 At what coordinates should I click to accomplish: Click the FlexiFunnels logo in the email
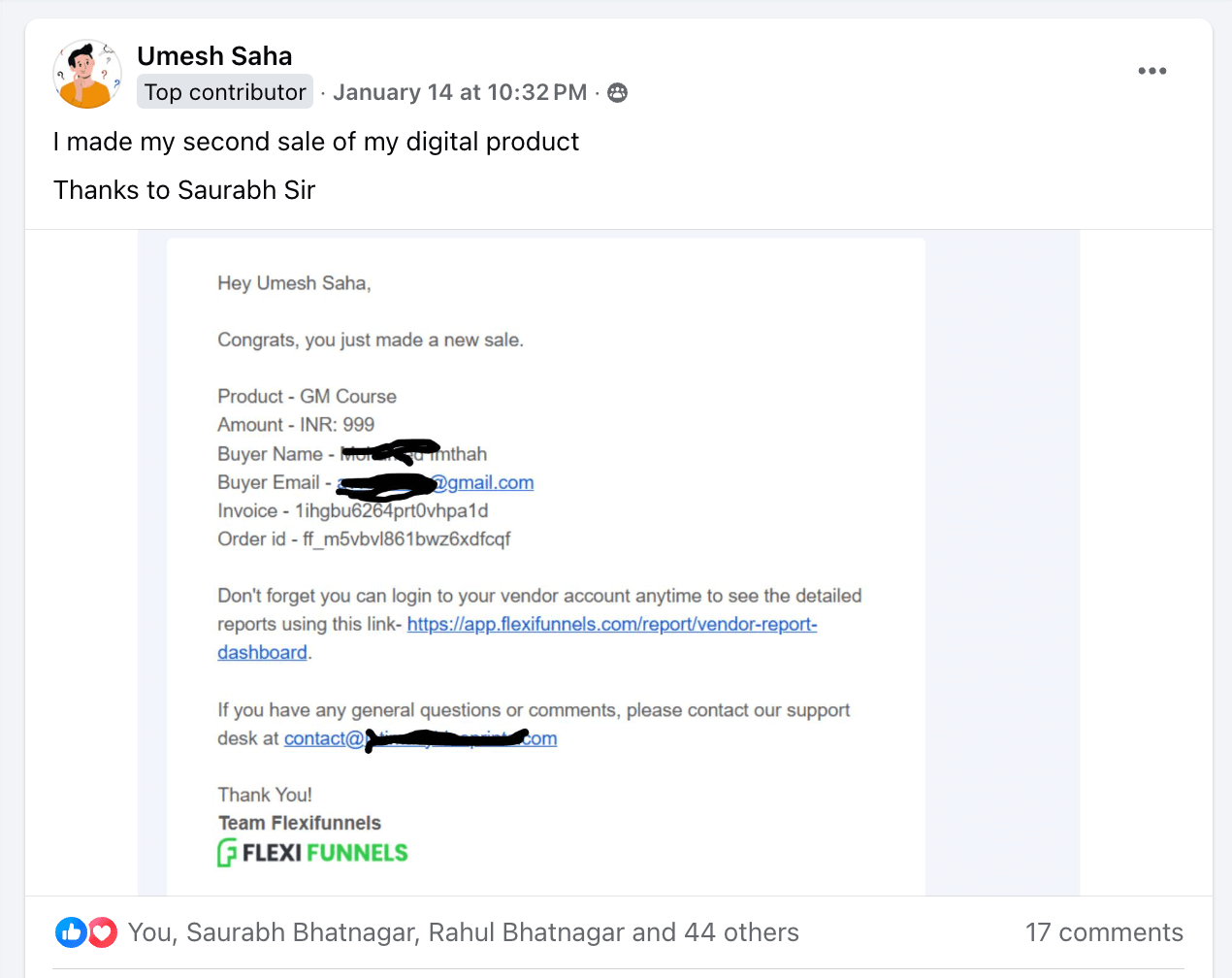pos(312,852)
